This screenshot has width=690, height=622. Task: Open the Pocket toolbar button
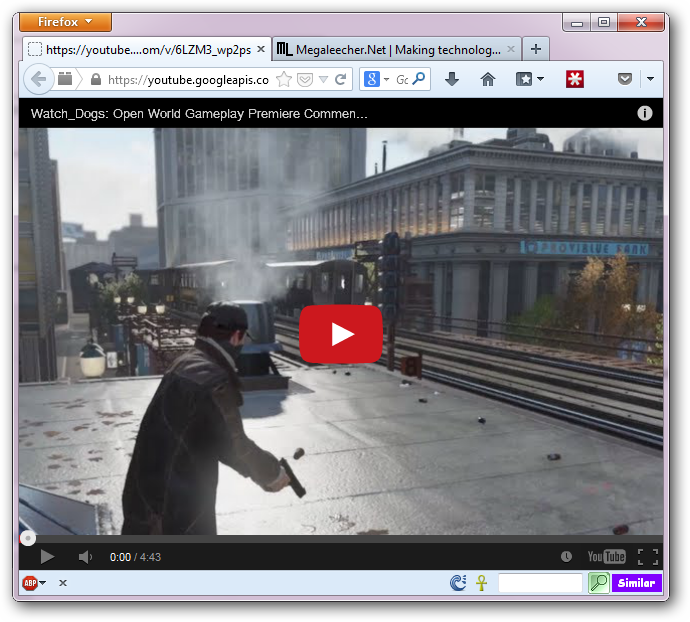pyautogui.click(x=625, y=79)
